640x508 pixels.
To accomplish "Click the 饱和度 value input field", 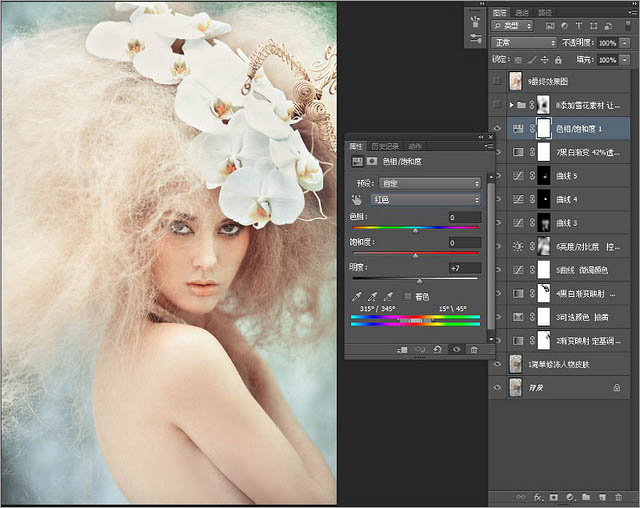I will tap(465, 243).
